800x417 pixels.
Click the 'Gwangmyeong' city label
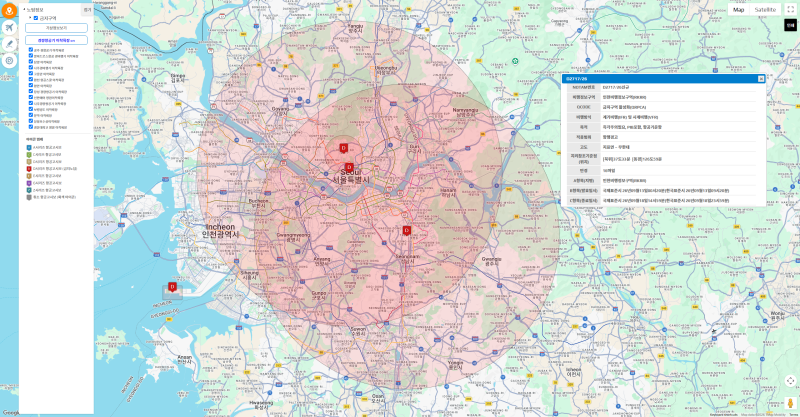293,235
